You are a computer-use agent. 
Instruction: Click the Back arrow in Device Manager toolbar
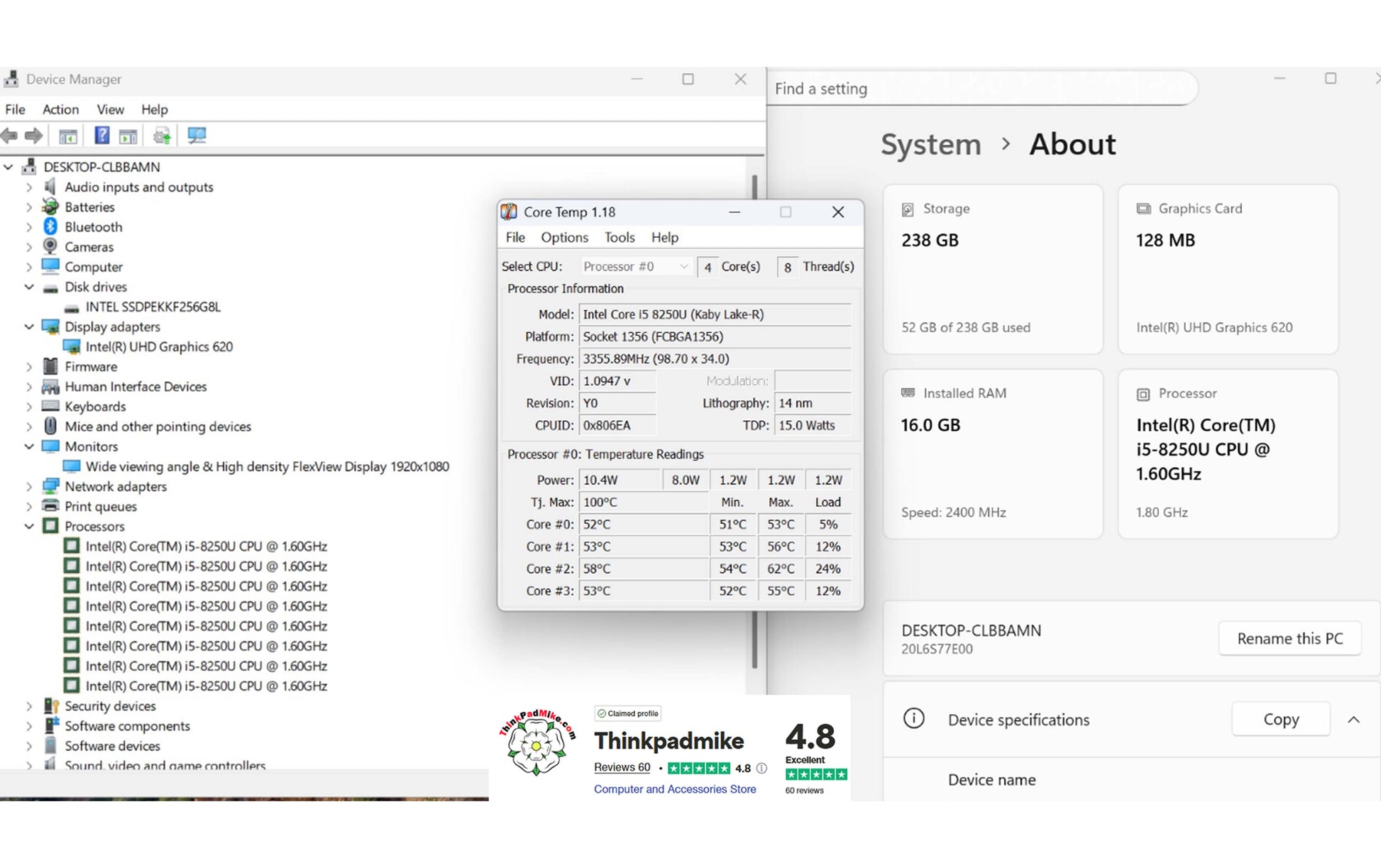[10, 136]
